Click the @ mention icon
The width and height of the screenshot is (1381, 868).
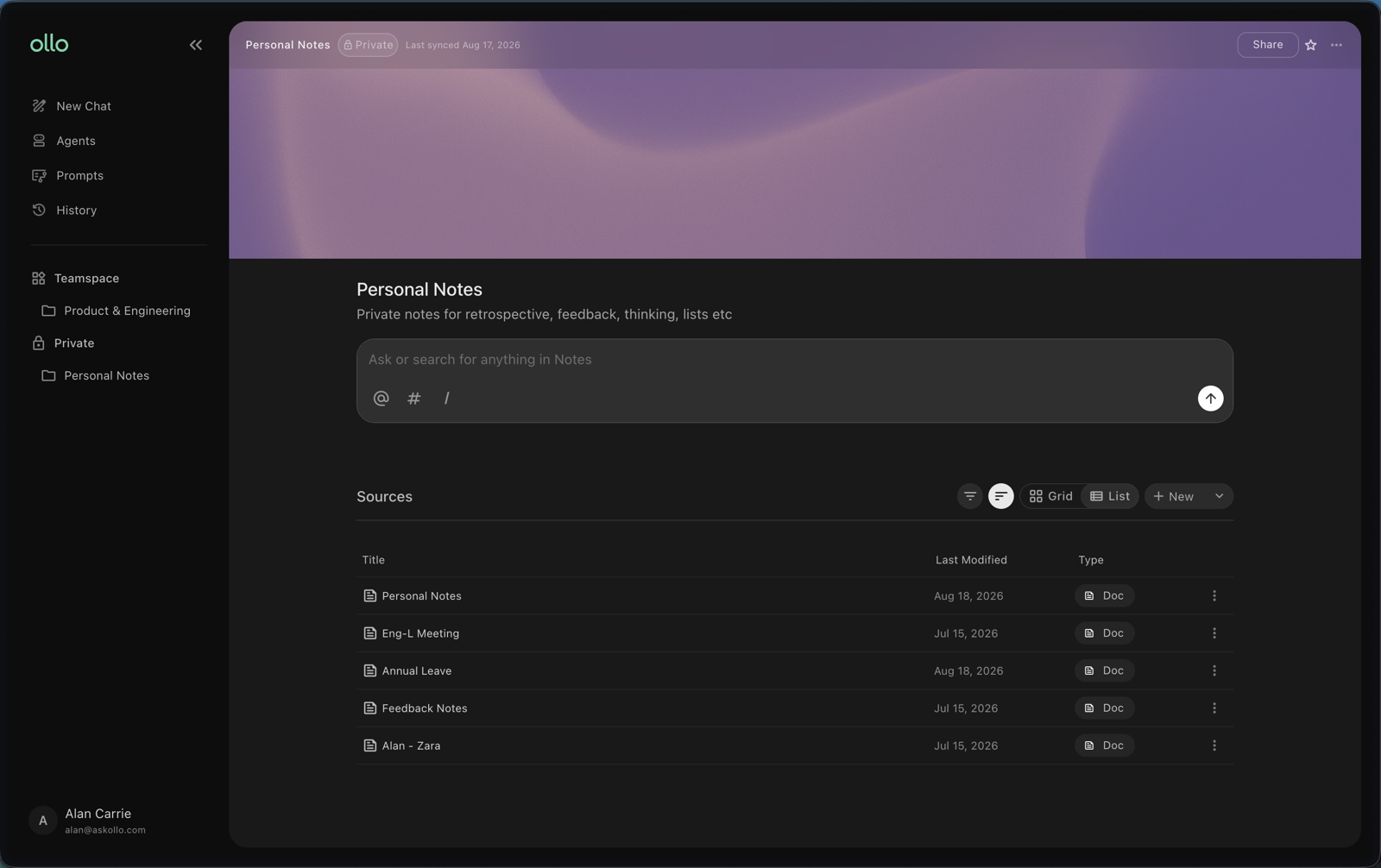(x=381, y=398)
